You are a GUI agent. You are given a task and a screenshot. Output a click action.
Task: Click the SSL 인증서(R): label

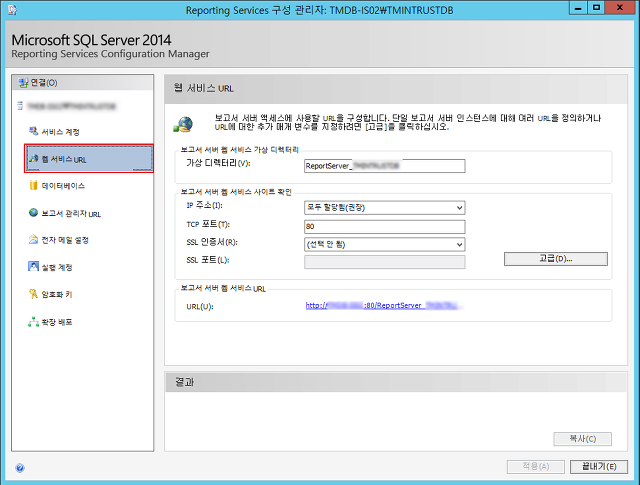click(212, 242)
